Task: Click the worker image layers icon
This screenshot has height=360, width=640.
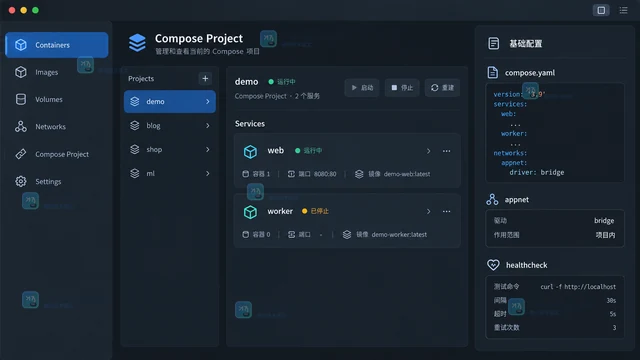Action: 347,235
